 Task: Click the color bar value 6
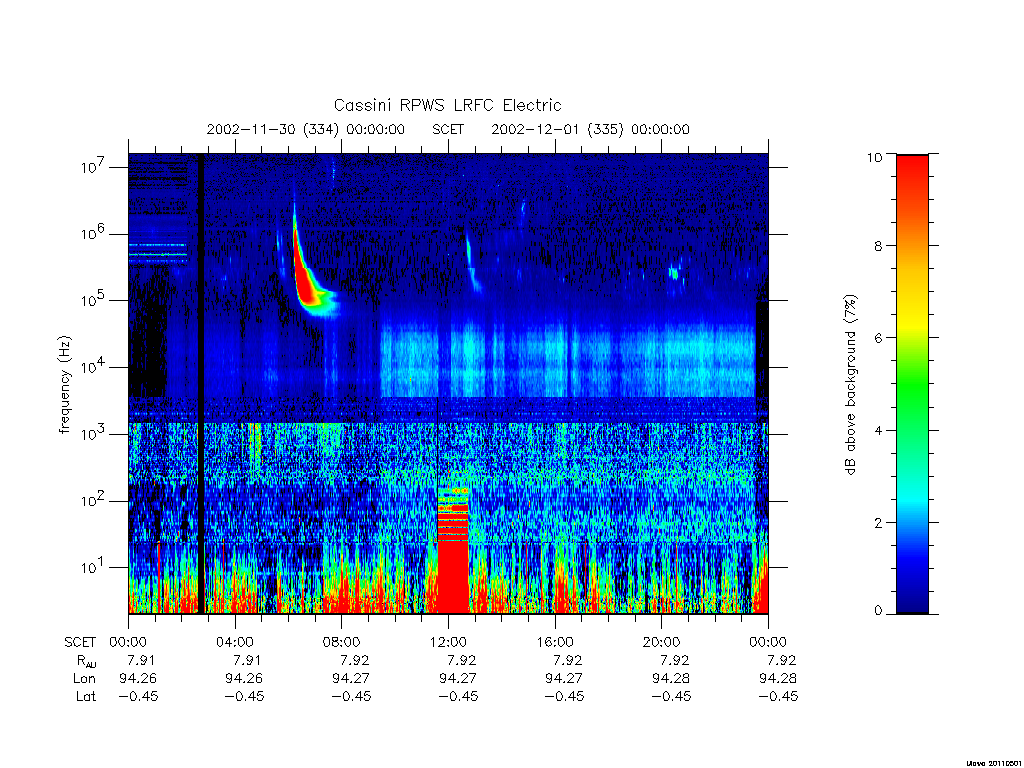pos(878,338)
